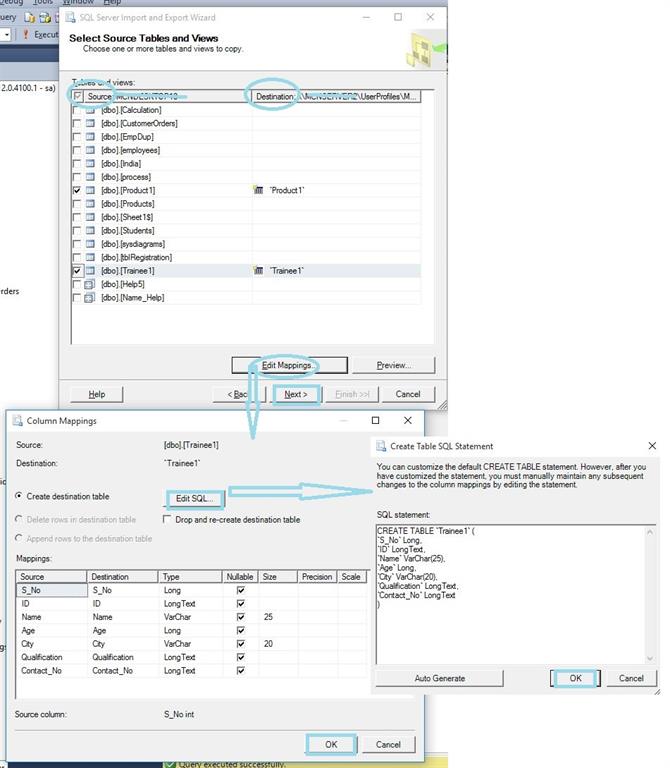Image resolution: width=670 pixels, height=768 pixels.
Task: Toggle the select-all Source header checkbox
Action: (77, 96)
